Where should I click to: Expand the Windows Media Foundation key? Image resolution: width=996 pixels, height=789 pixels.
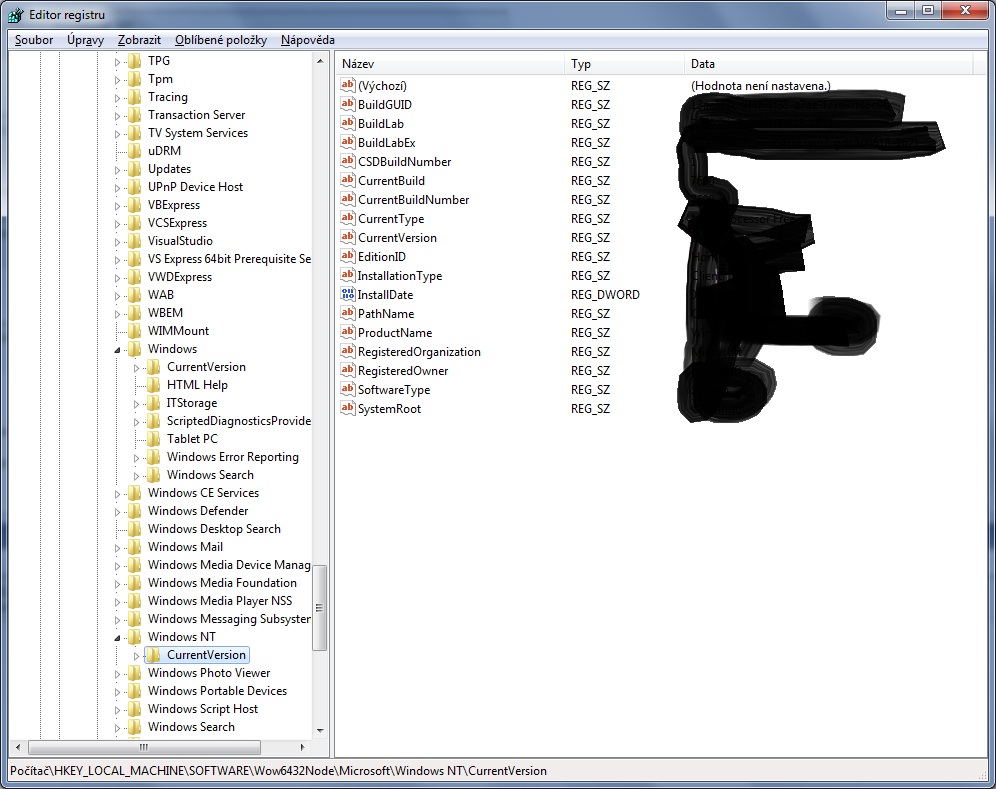click(118, 584)
